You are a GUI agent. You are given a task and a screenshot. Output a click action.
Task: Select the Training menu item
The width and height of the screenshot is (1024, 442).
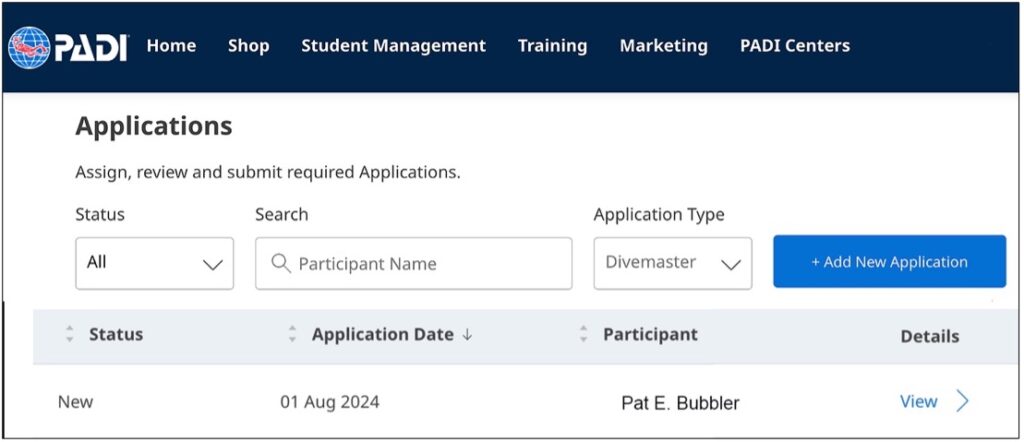(x=552, y=46)
